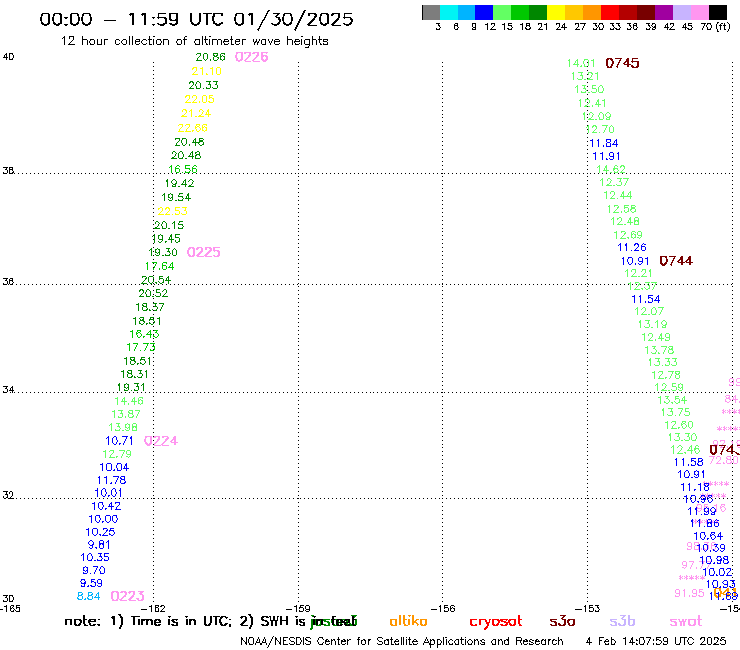Viewport: 740px width, 650px height.
Task: Select the wave height 19.31
Action: 131,388
